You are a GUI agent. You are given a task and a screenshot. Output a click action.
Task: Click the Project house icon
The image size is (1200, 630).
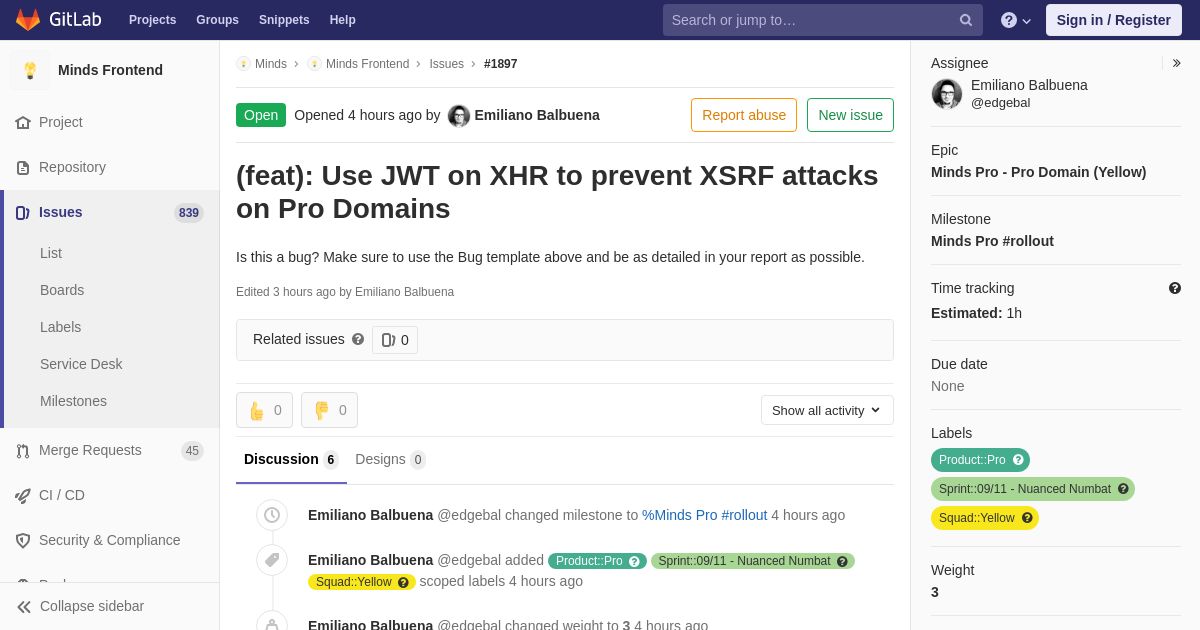[23, 122]
